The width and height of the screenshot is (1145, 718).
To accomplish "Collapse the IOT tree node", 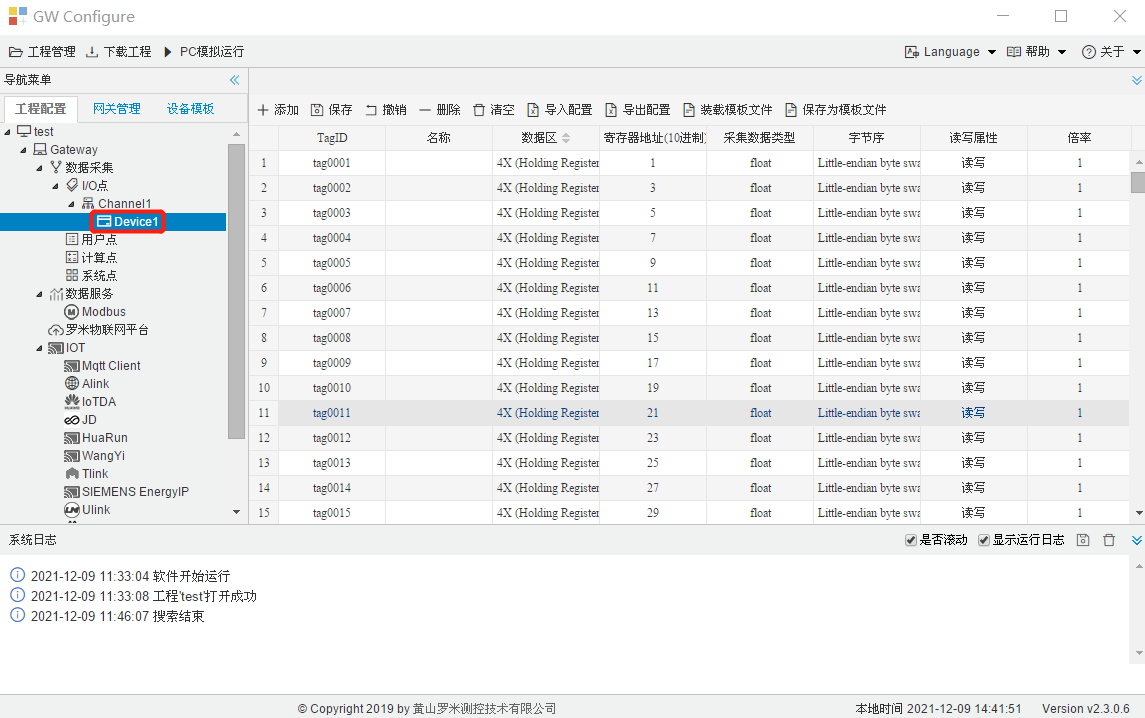I will tap(39, 348).
